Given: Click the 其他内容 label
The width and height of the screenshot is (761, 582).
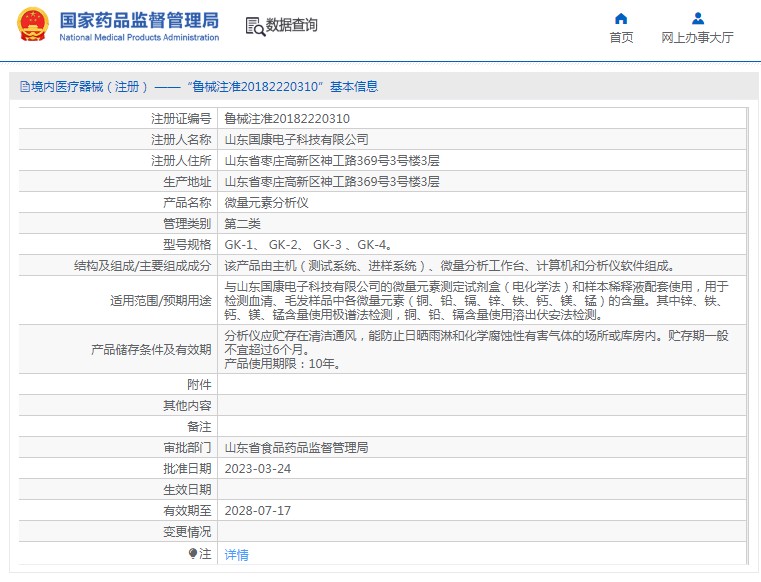Looking at the screenshot, I should pos(187,405).
